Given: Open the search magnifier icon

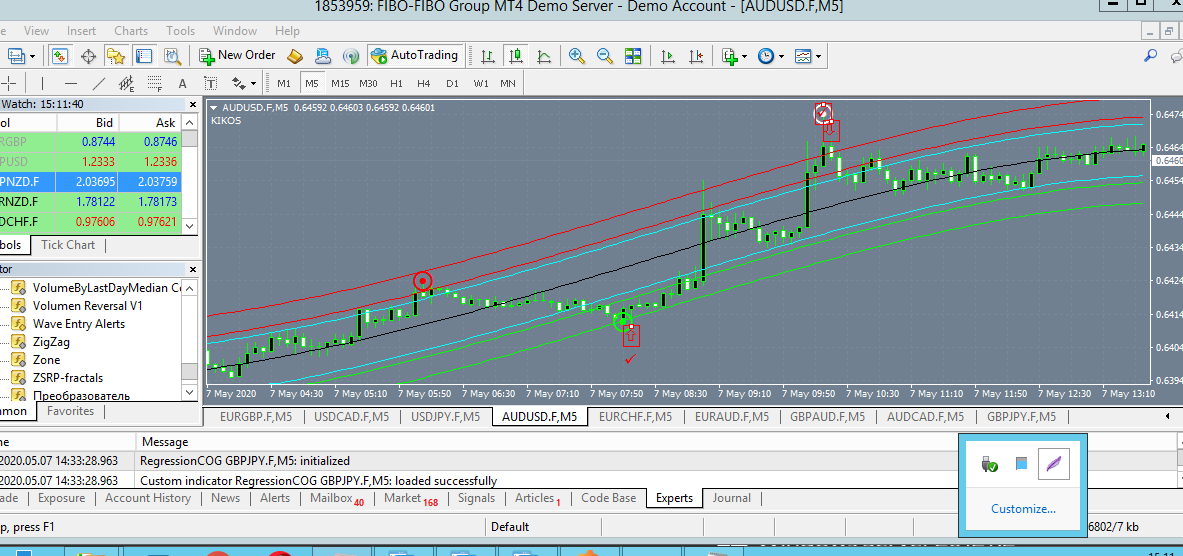Looking at the screenshot, I should click(x=1151, y=56).
